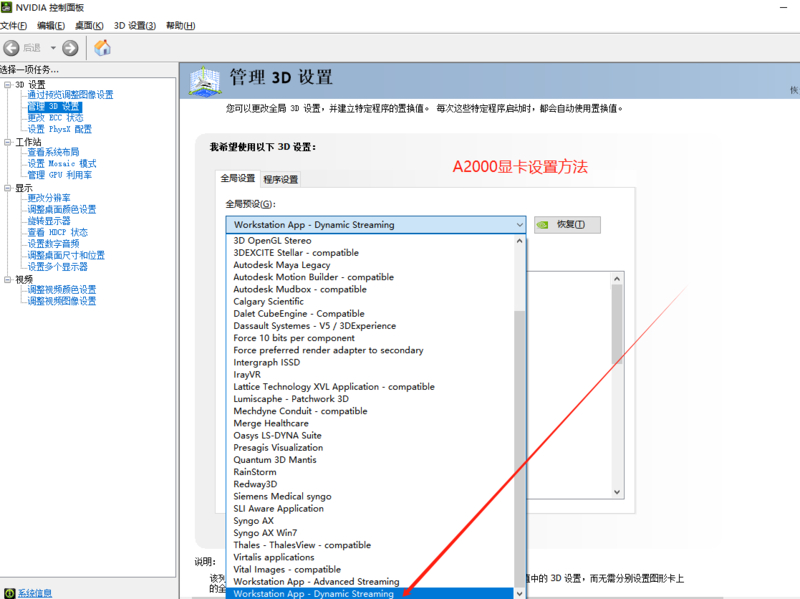Collapse the 显示 tree node
The width and height of the screenshot is (800, 599).
pyautogui.click(x=8, y=188)
